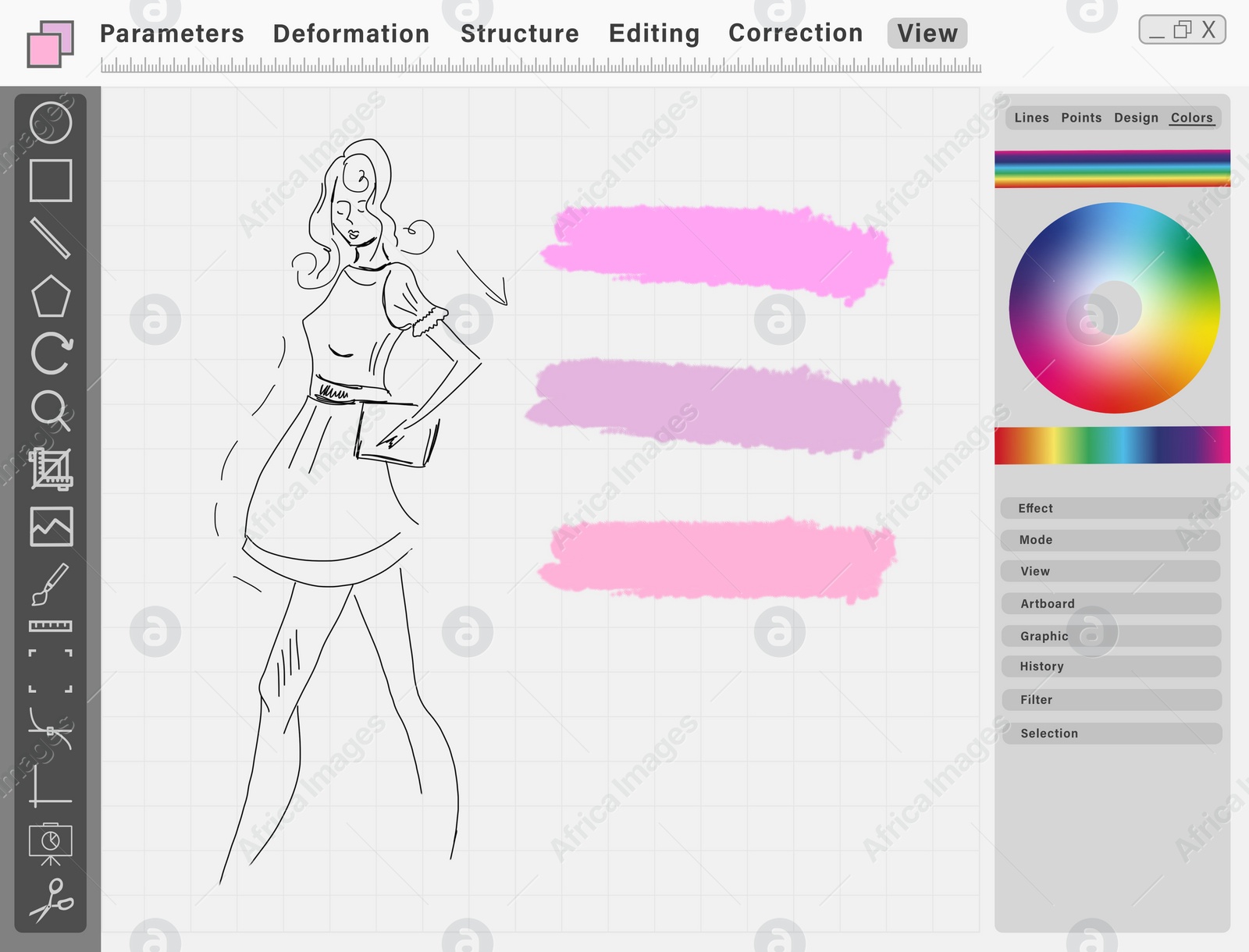The width and height of the screenshot is (1249, 952).
Task: Select the Zoom magnifier tool
Action: click(51, 410)
